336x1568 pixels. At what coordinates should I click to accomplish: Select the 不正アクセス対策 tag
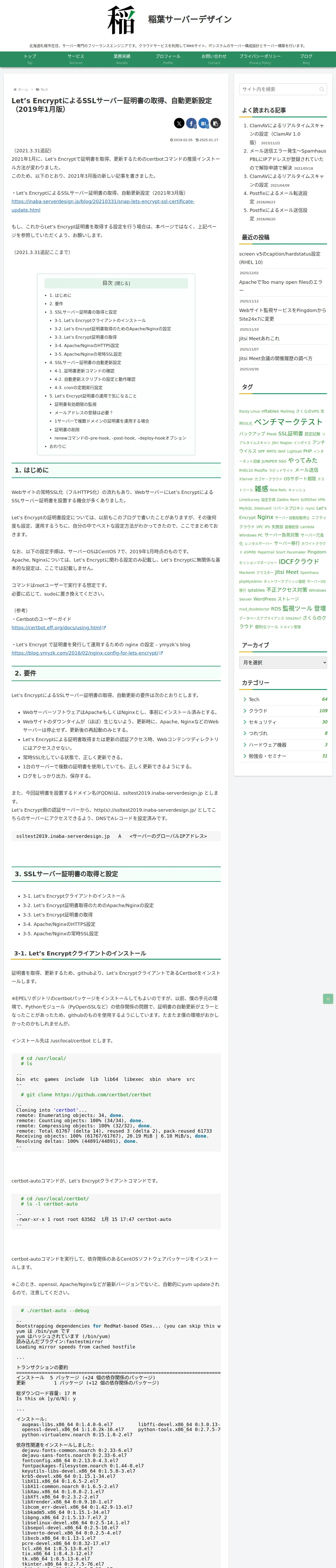(287, 590)
